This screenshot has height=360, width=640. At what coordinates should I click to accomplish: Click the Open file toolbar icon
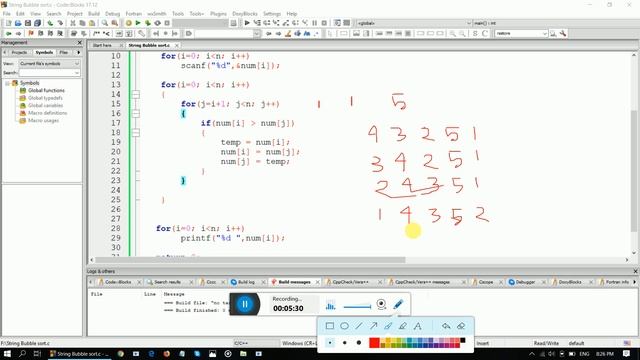18,23
